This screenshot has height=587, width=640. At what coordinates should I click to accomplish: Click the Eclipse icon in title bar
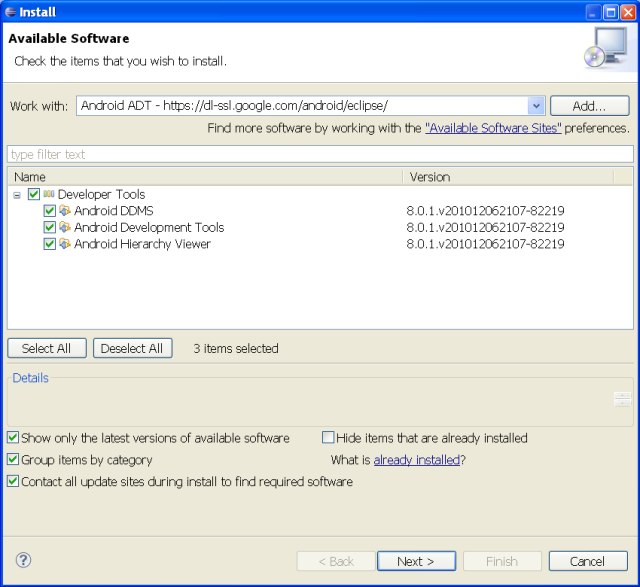[11, 12]
